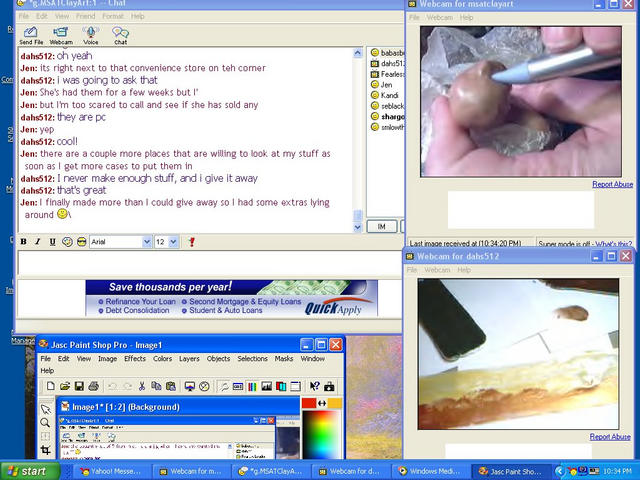
Task: Open the File menu in the chat window
Action: pyautogui.click(x=24, y=16)
